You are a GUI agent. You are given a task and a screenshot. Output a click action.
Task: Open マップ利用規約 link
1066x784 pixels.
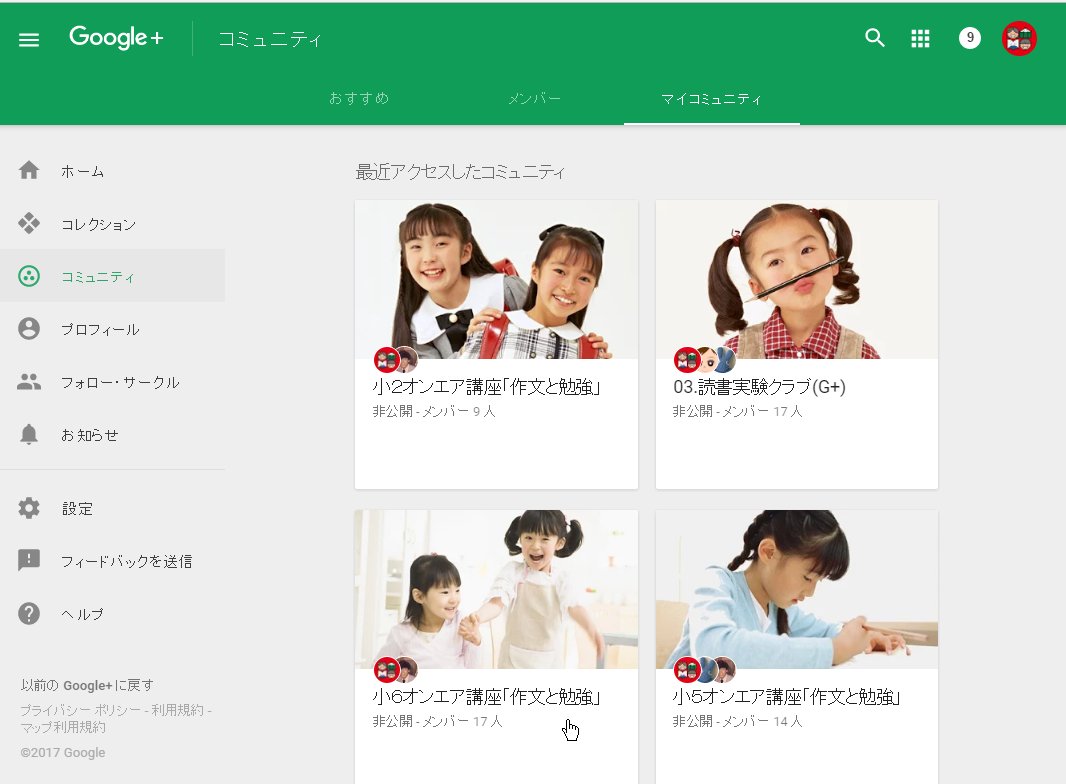coord(63,727)
